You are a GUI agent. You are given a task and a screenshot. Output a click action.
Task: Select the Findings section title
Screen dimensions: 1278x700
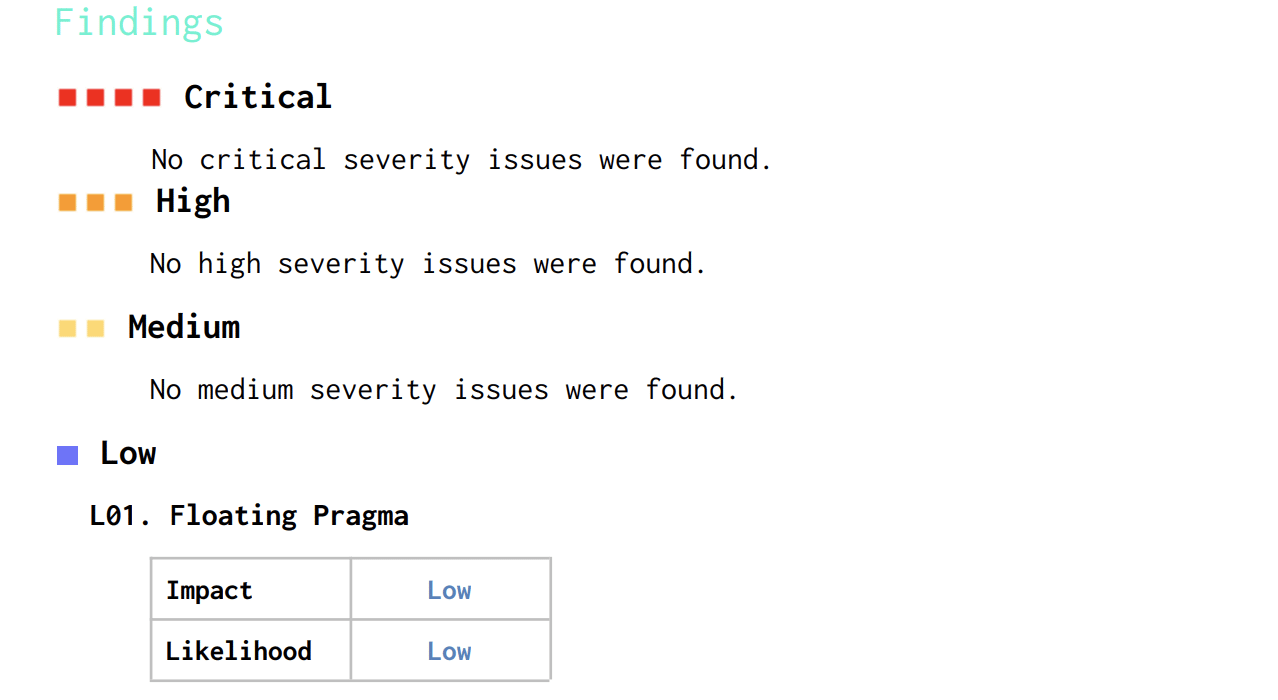(x=139, y=22)
